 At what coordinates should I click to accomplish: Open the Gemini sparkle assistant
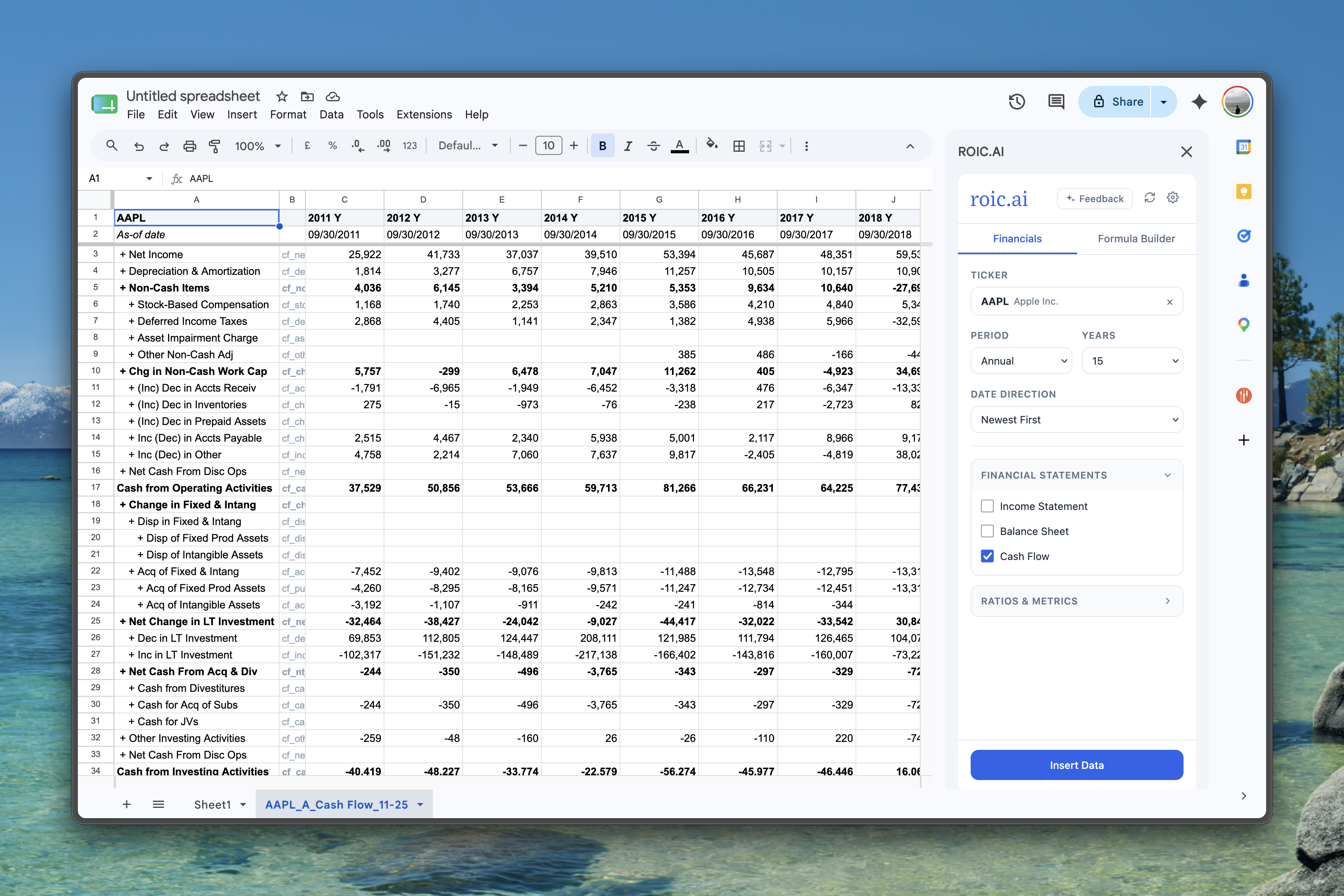[1199, 102]
